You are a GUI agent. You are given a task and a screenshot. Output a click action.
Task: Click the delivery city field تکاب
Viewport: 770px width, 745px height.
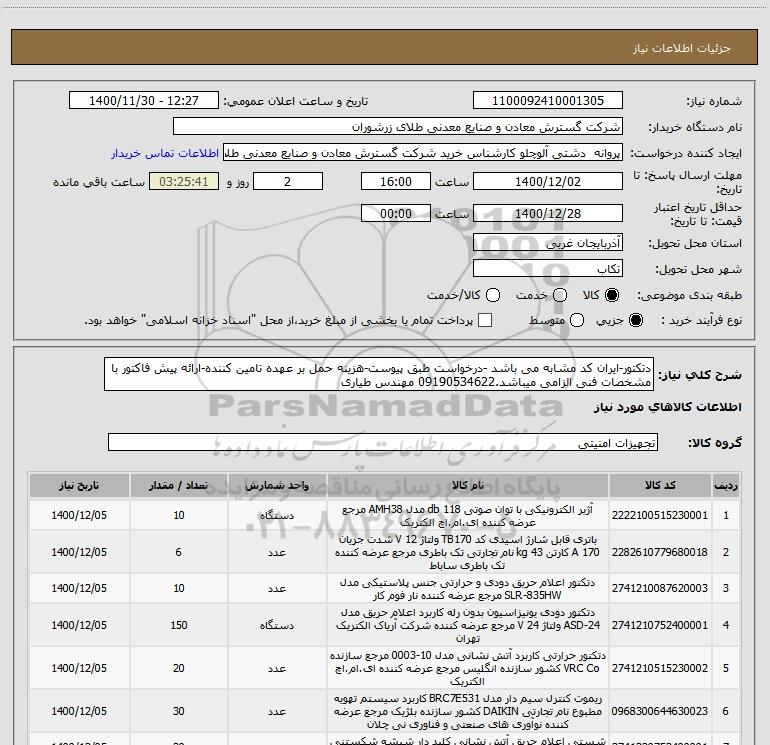548,268
